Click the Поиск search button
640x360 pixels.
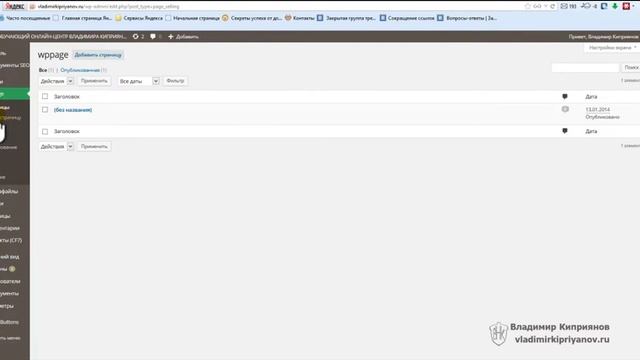point(631,67)
